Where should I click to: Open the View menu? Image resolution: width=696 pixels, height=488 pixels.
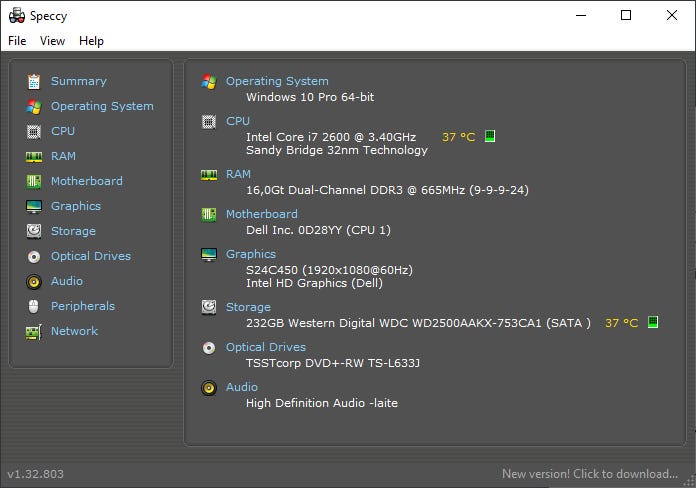click(52, 41)
